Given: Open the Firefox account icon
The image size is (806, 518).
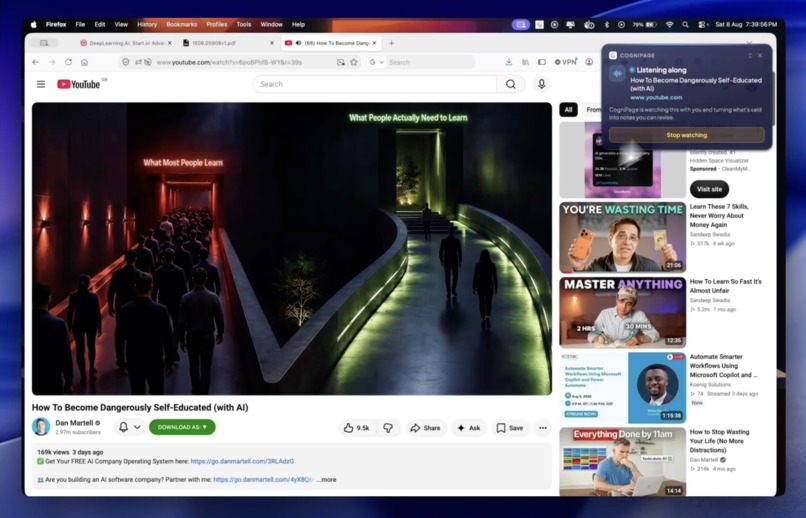Looking at the screenshot, I should [x=589, y=62].
